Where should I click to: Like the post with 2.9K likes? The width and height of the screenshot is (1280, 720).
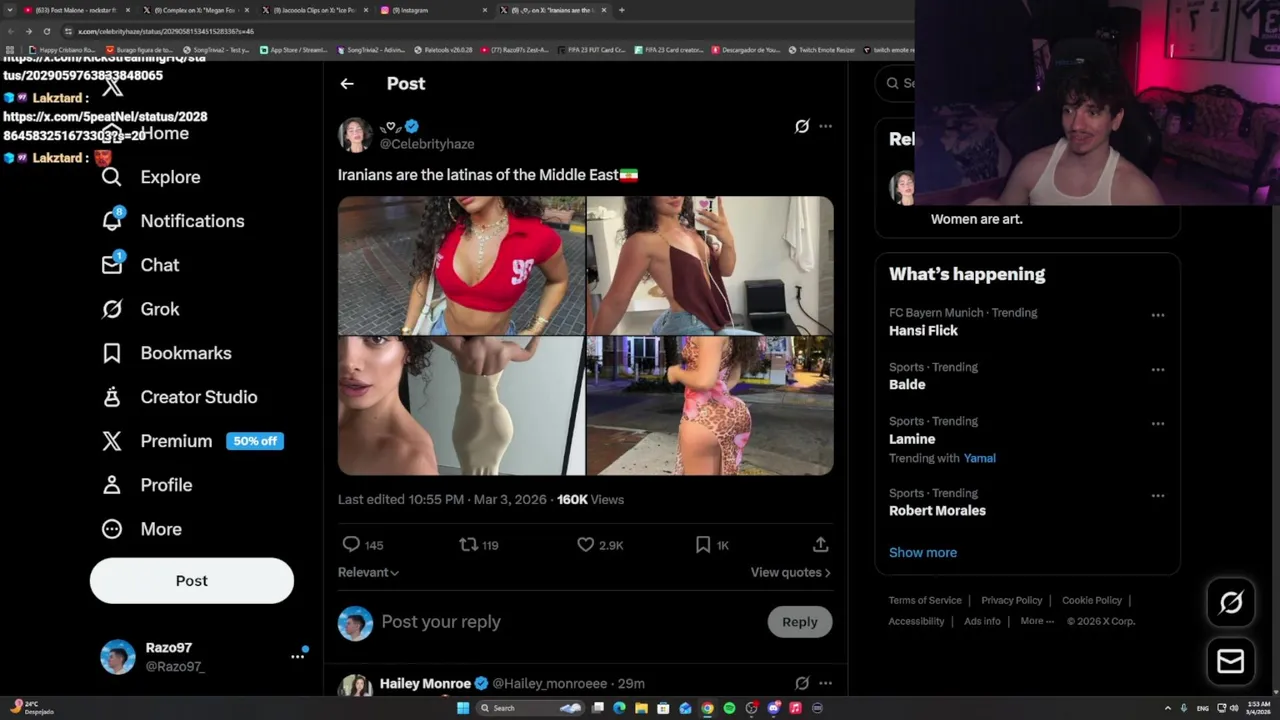[586, 544]
